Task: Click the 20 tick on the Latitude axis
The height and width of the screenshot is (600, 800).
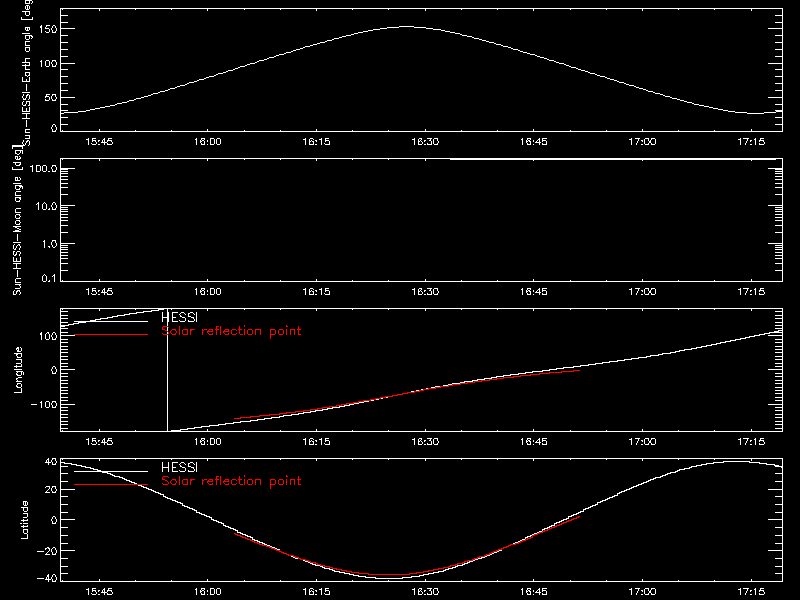Action: (x=52, y=490)
